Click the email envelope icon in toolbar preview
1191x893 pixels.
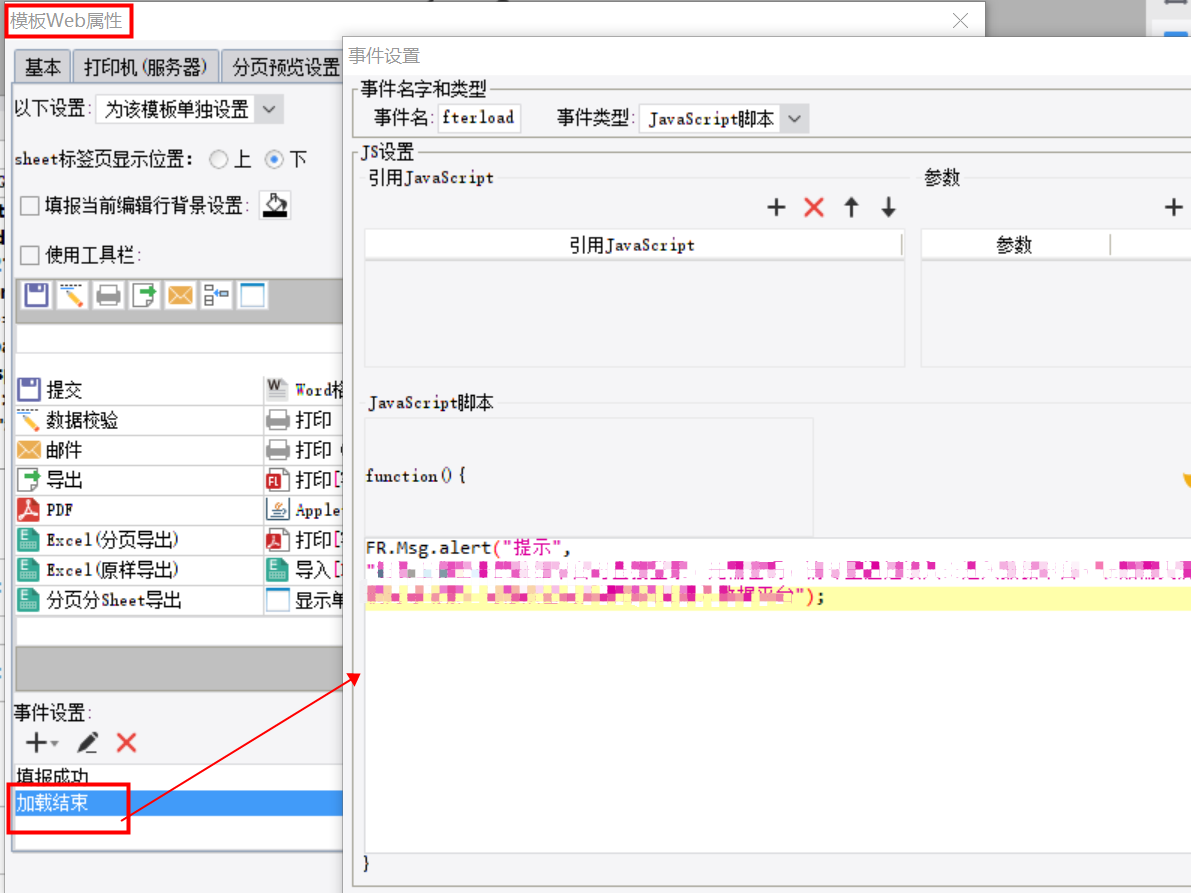click(x=180, y=295)
